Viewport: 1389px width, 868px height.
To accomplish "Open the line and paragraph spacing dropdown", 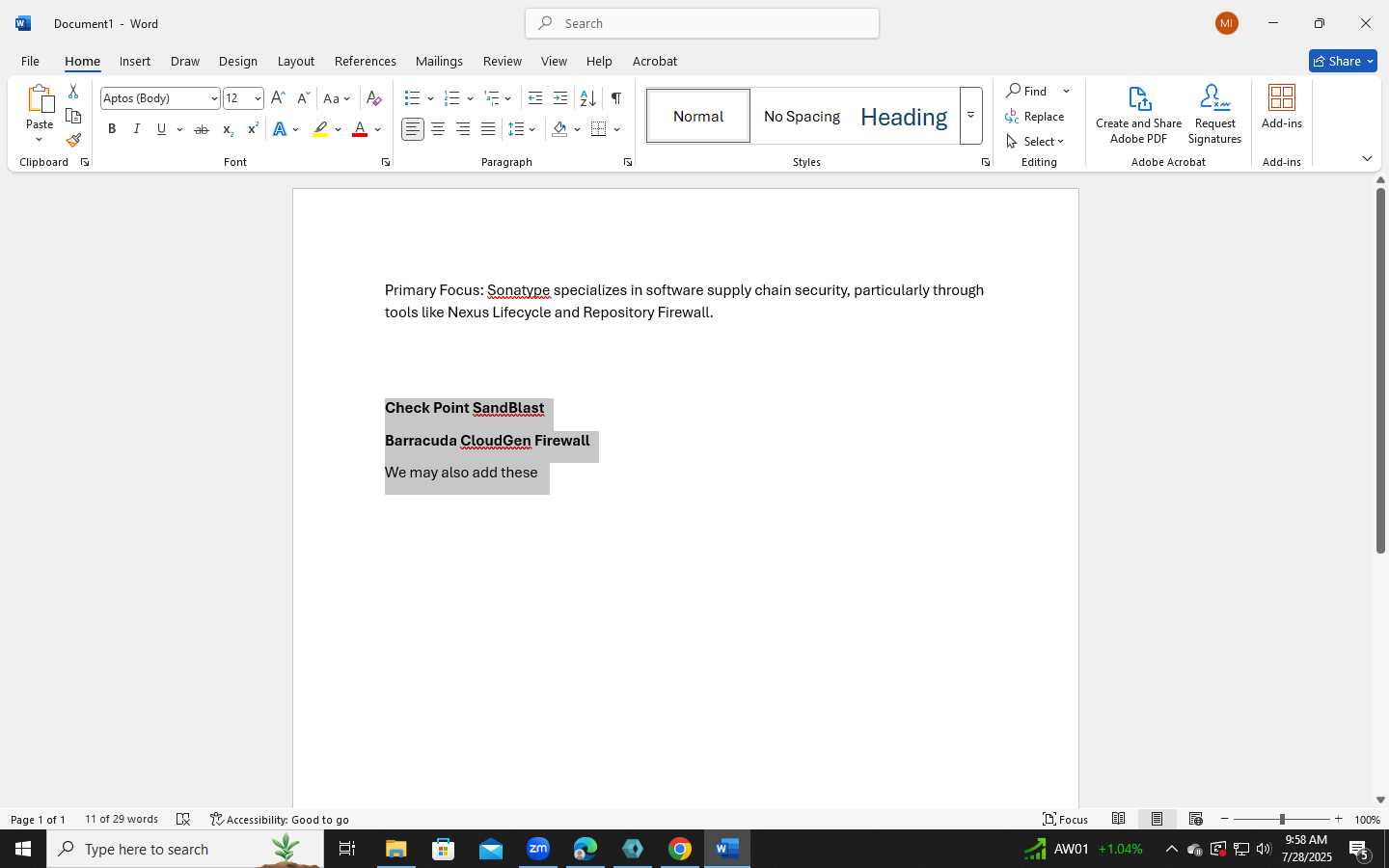I will click(522, 129).
